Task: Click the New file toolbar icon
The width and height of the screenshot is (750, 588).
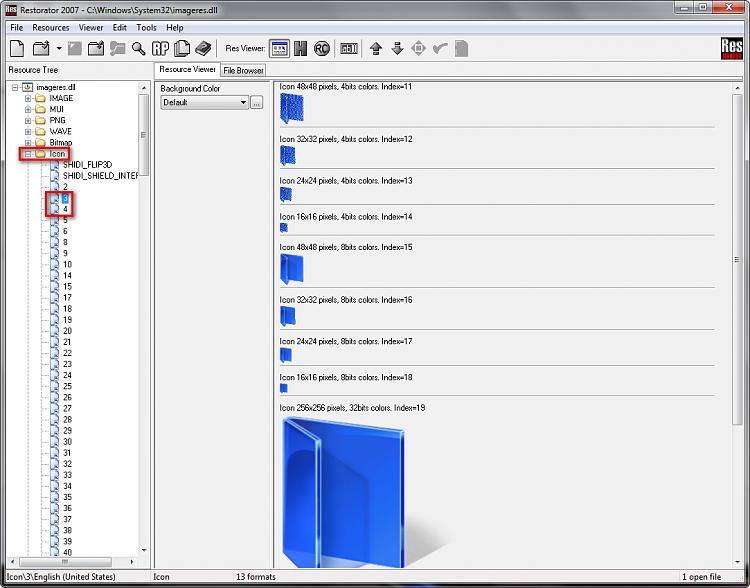Action: tap(17, 48)
